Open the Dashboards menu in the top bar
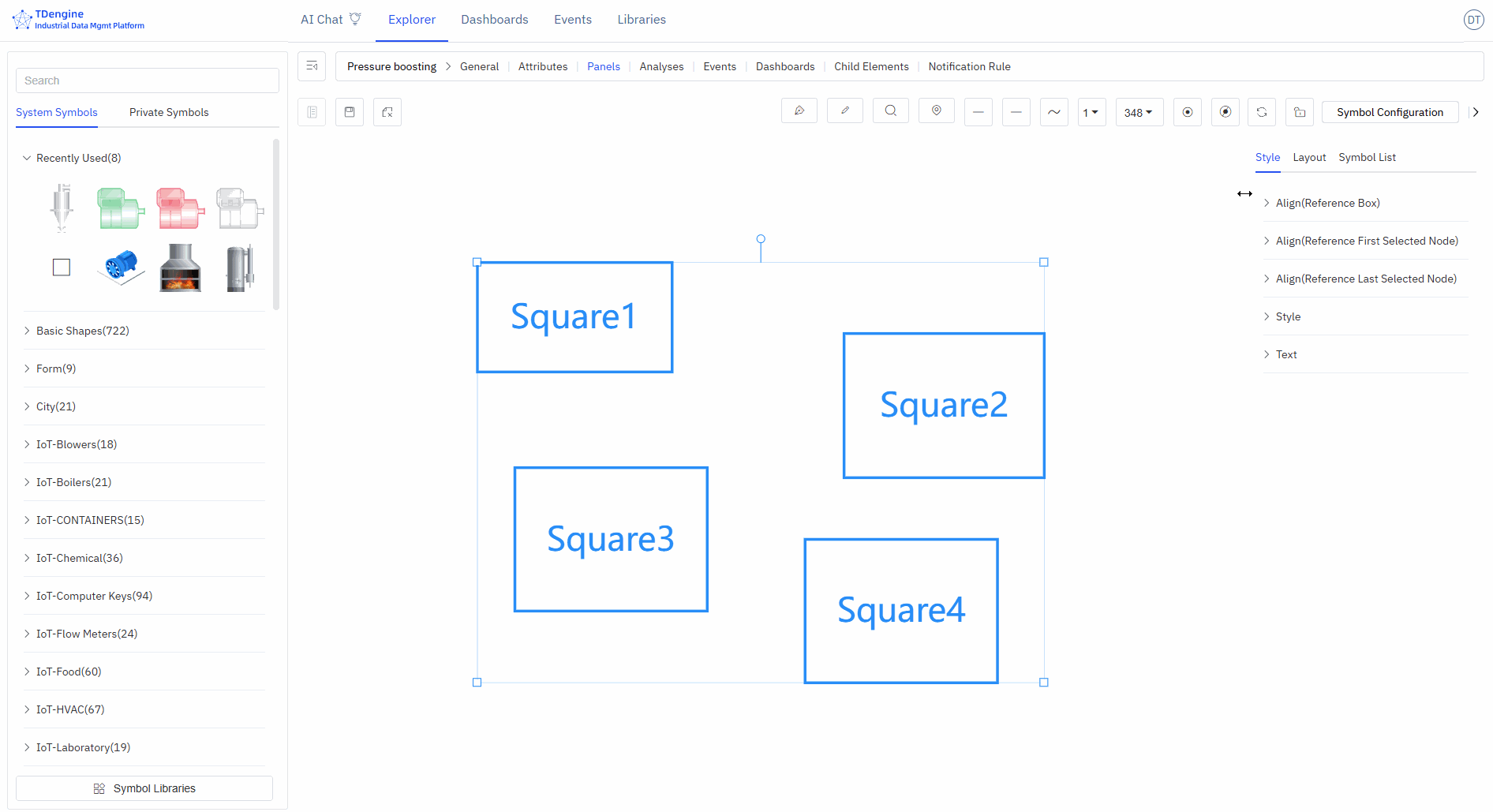 point(495,19)
